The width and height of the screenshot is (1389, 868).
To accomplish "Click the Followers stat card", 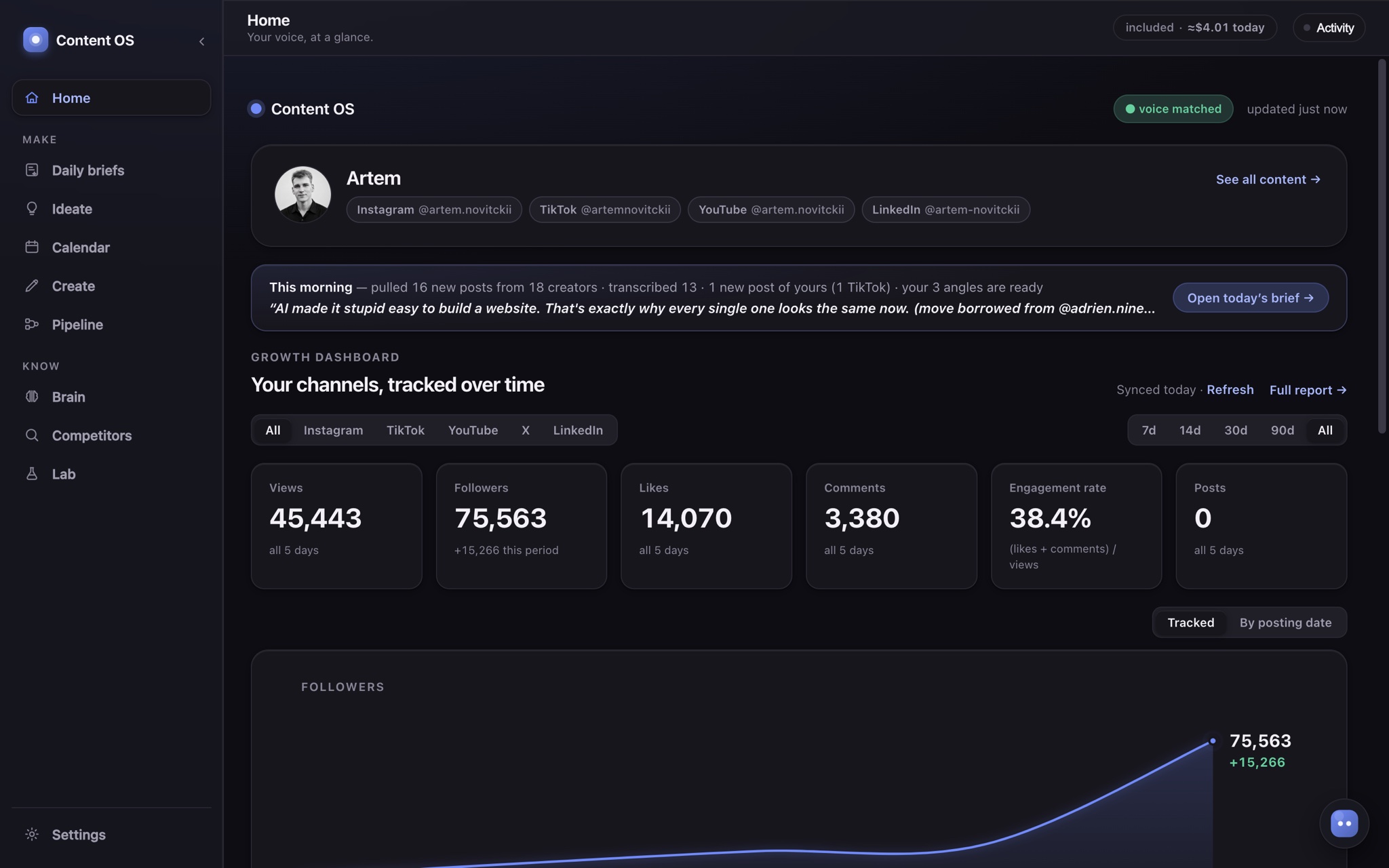I will [522, 526].
